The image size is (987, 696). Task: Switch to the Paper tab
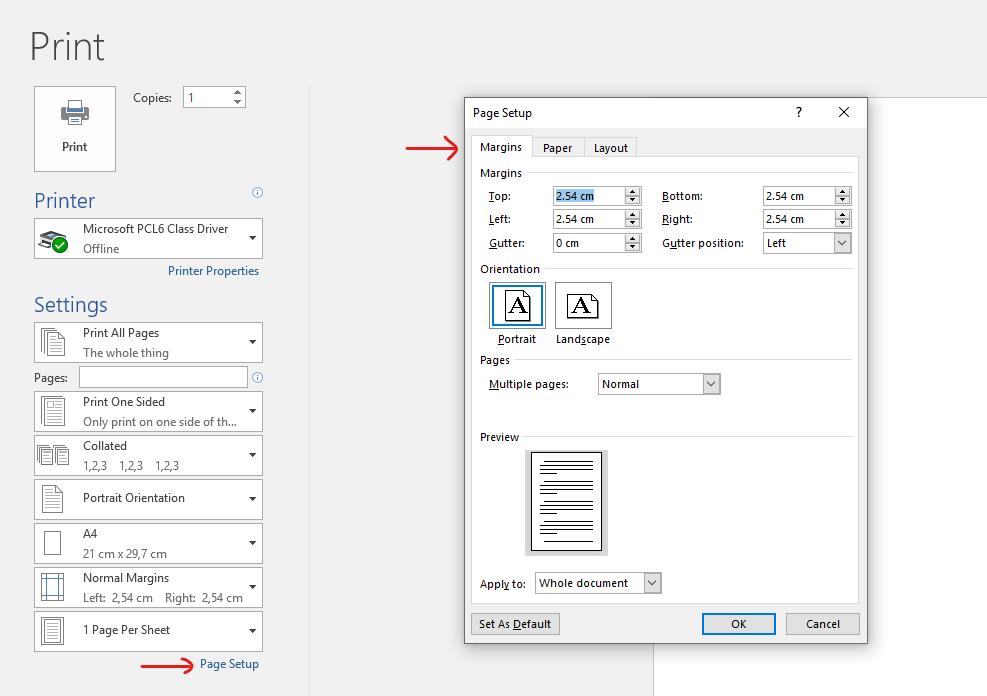click(x=557, y=148)
